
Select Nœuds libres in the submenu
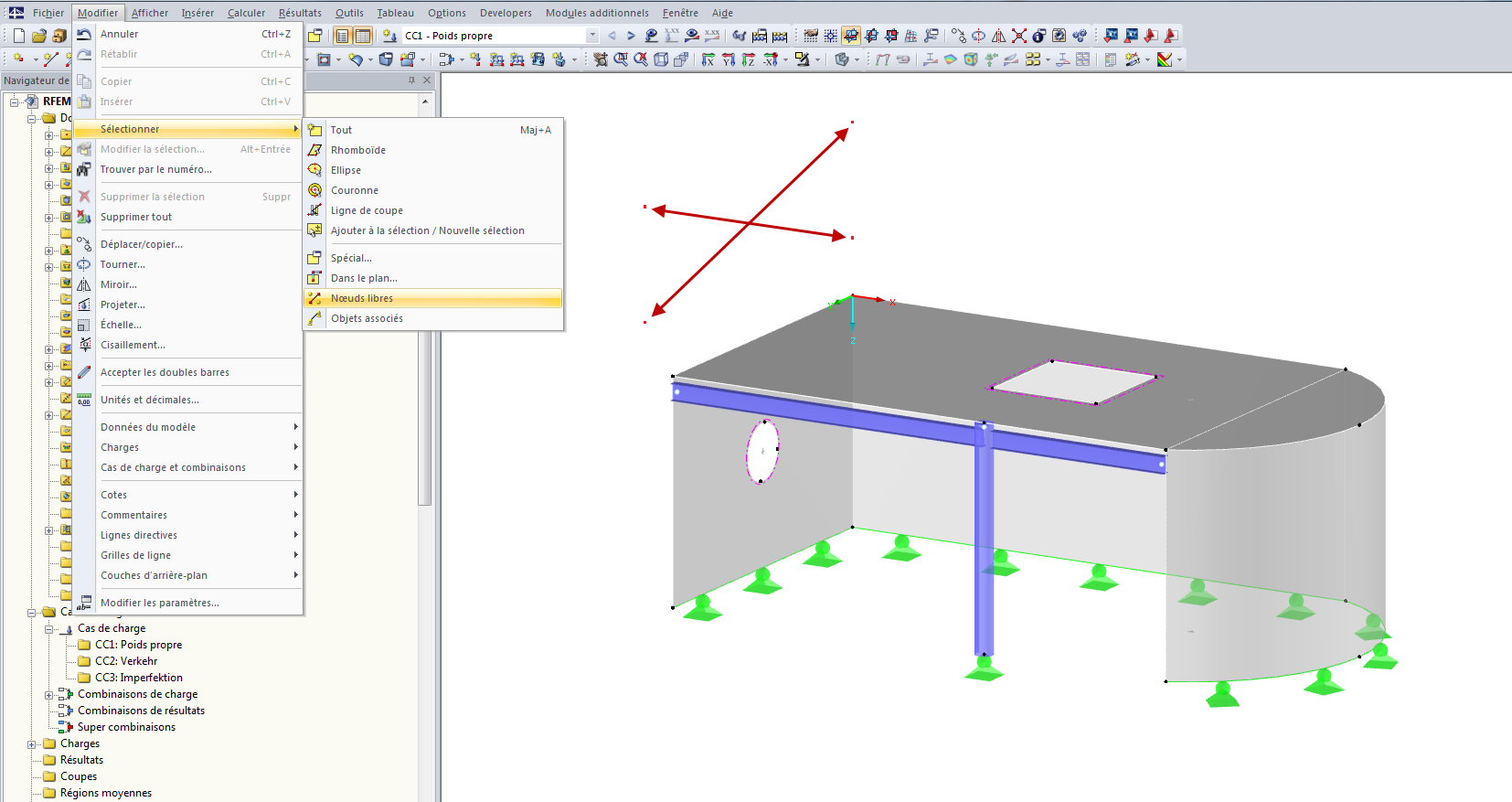tap(432, 298)
